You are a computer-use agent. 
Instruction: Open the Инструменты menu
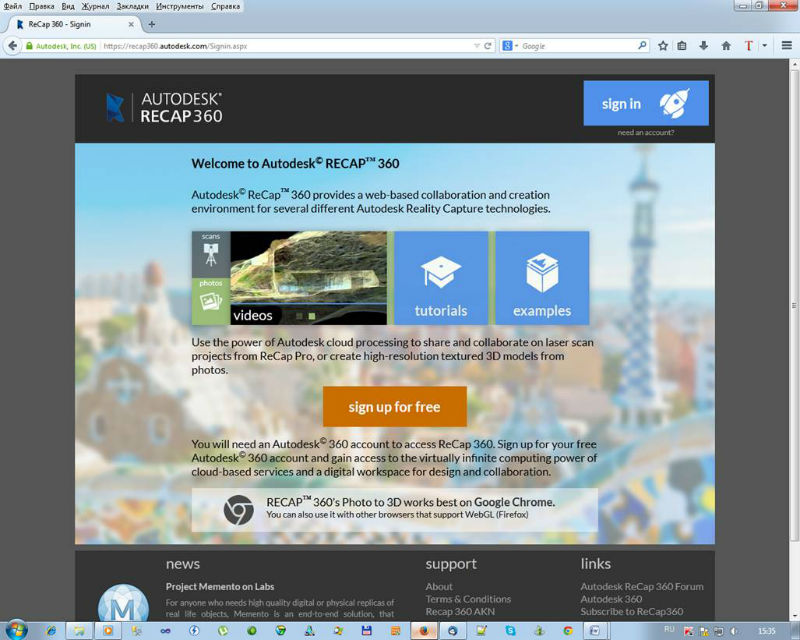tap(180, 6)
